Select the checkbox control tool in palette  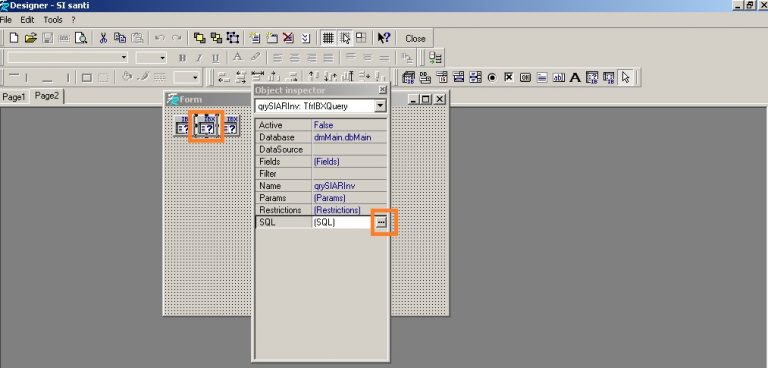point(508,77)
